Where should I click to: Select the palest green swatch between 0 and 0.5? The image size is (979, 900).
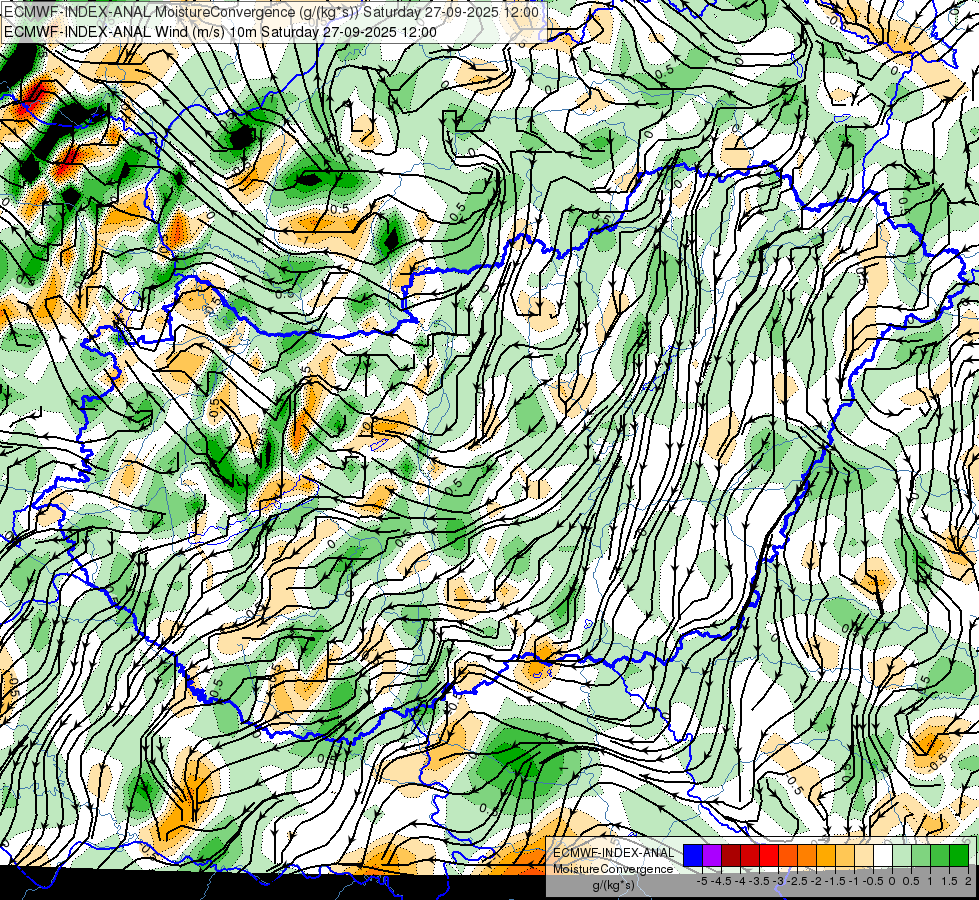click(902, 856)
